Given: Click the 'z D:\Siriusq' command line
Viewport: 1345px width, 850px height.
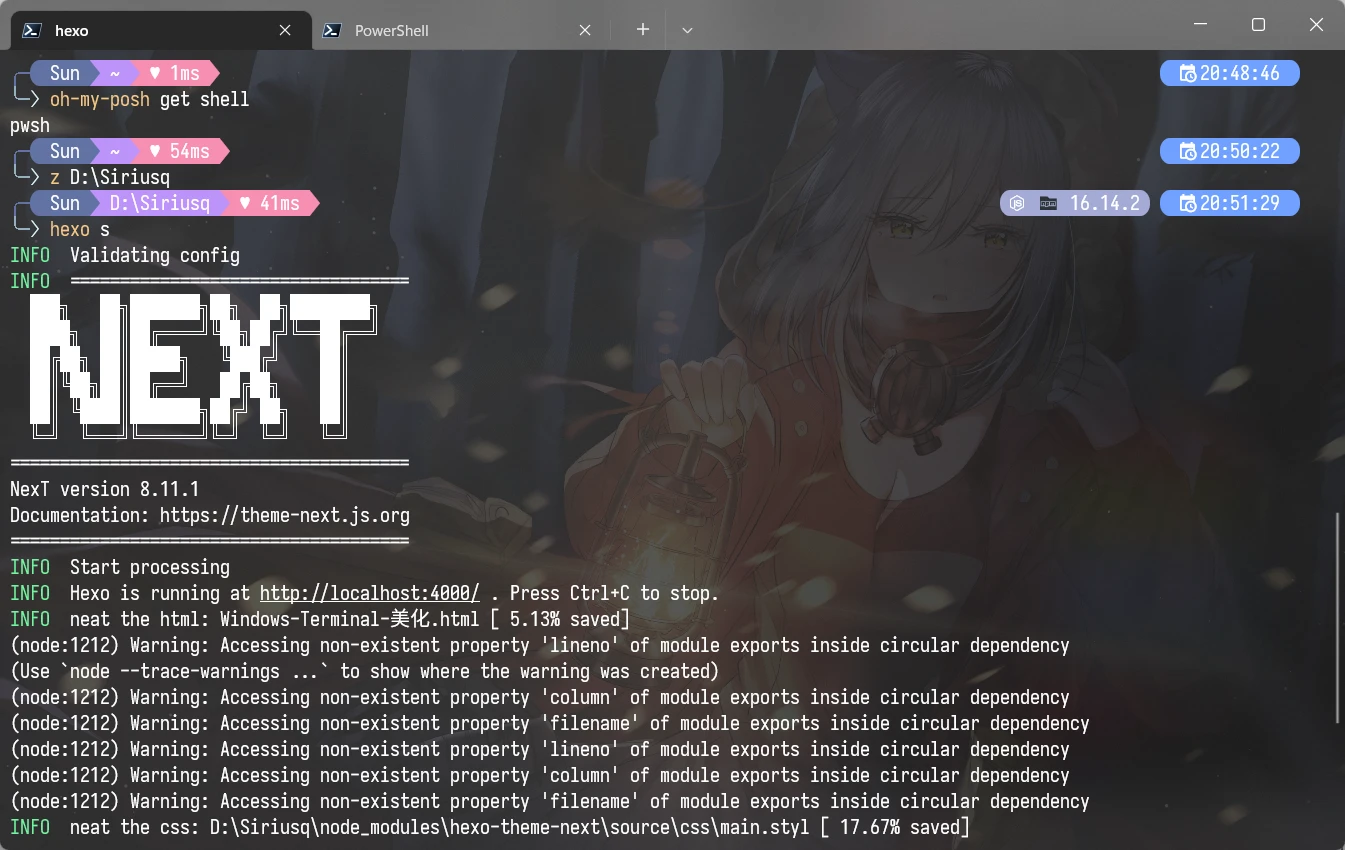Looking at the screenshot, I should coord(110,177).
